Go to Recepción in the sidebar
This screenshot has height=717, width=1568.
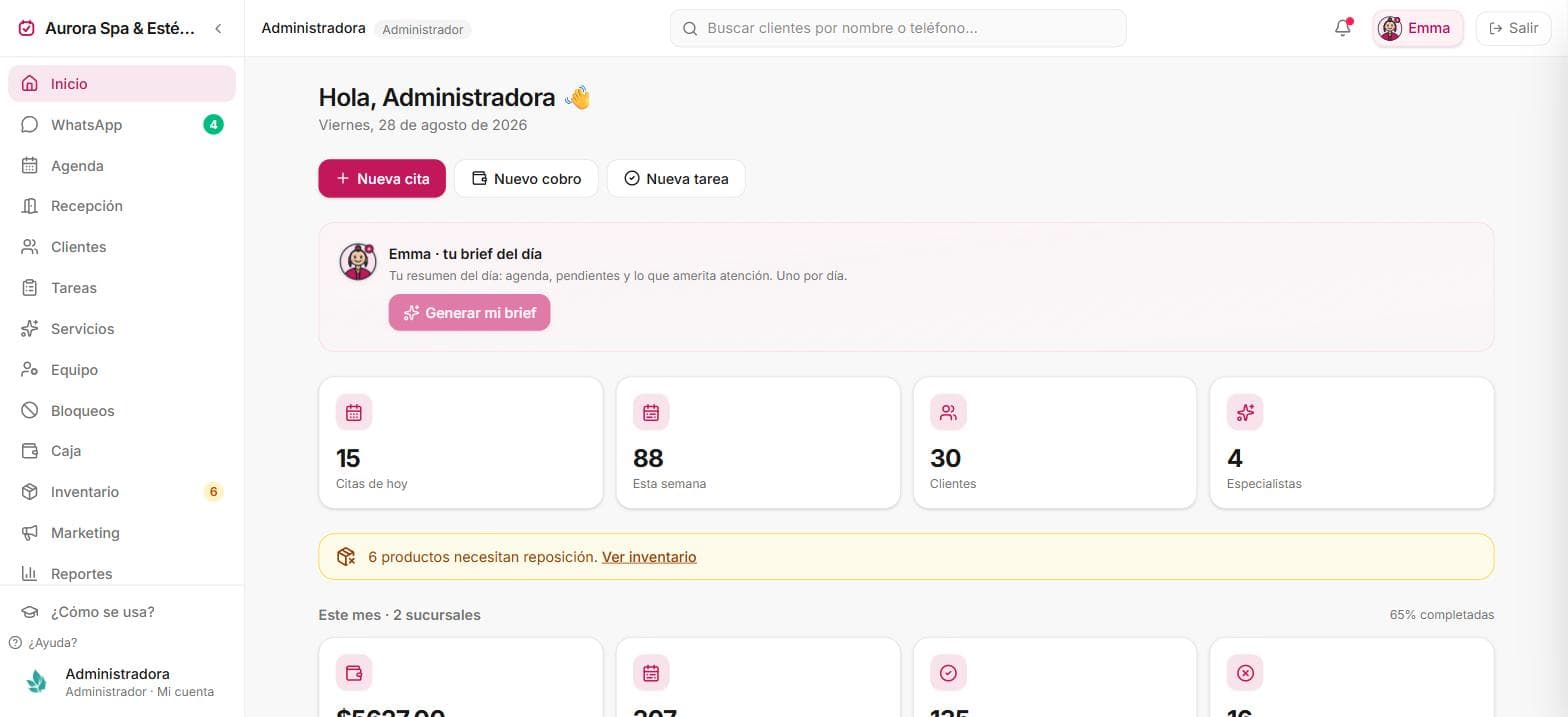pos(122,206)
